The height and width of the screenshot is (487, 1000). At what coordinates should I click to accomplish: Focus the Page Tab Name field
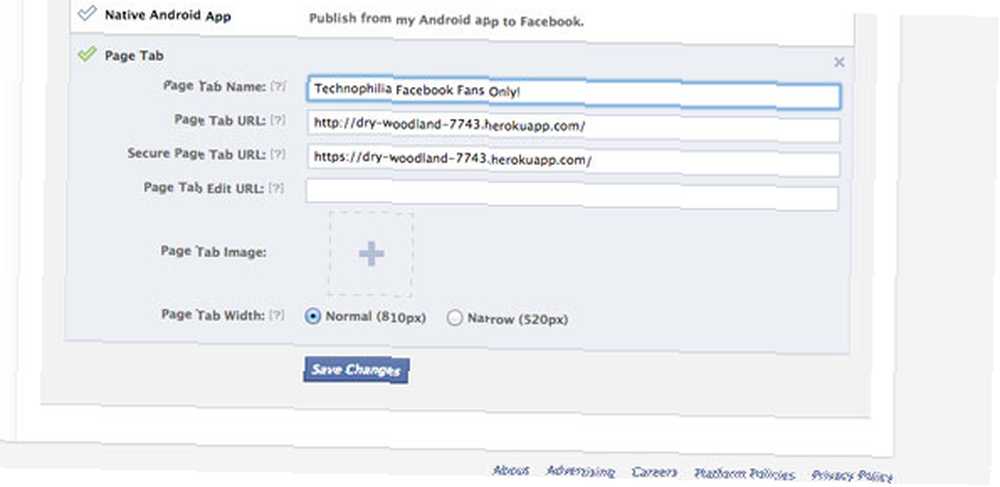point(573,92)
